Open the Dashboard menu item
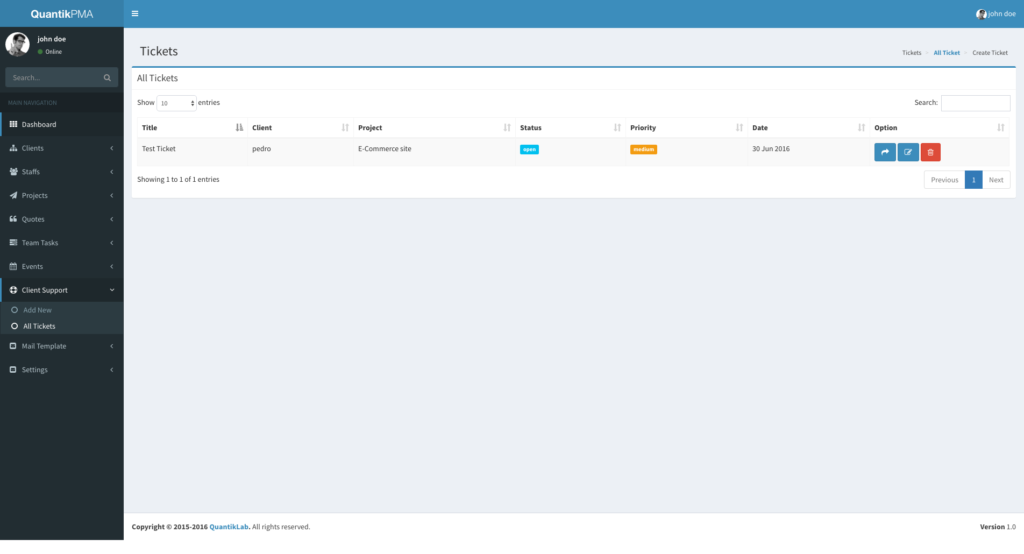This screenshot has width=1024, height=554. point(61,124)
